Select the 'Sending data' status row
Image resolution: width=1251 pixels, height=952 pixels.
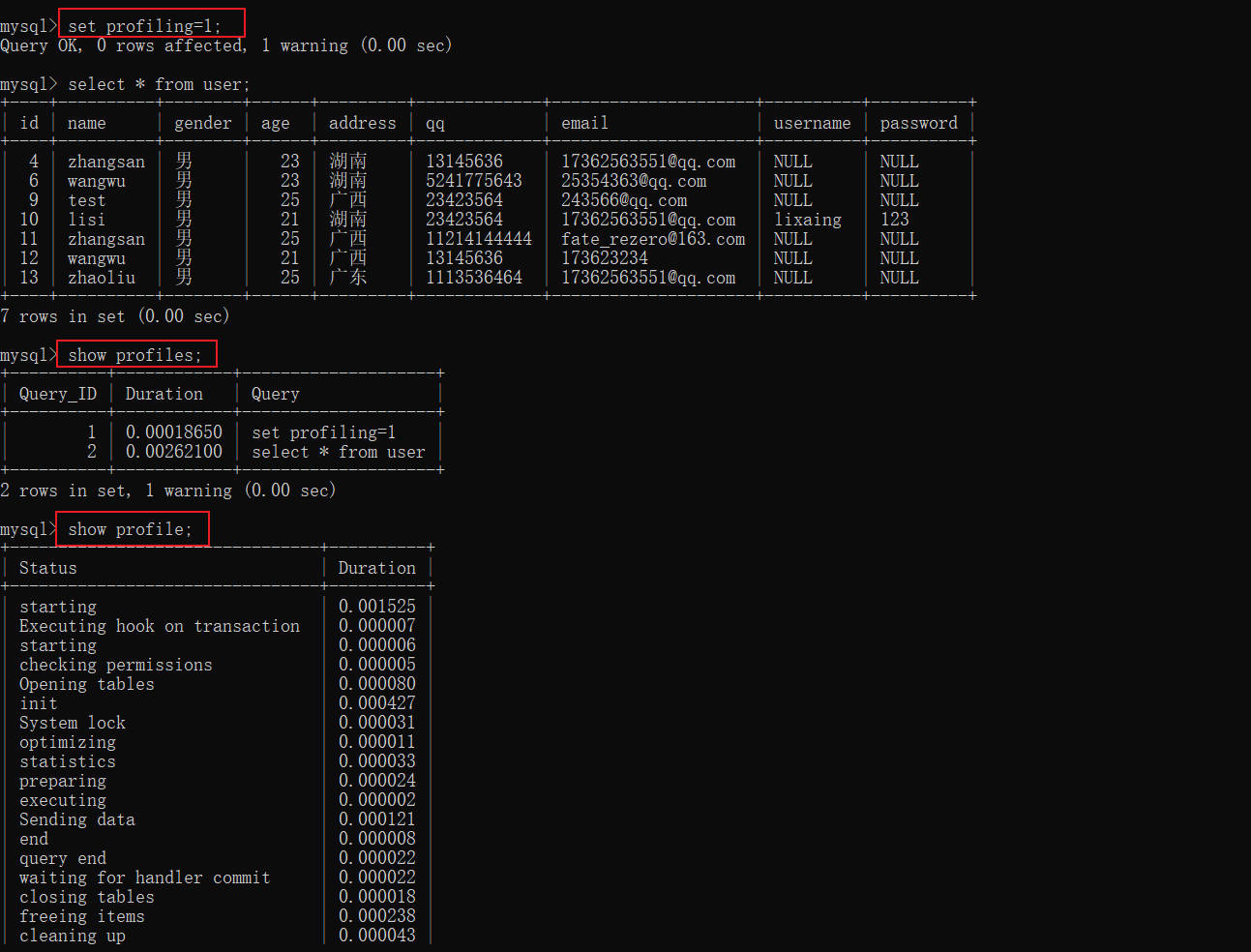[x=77, y=819]
